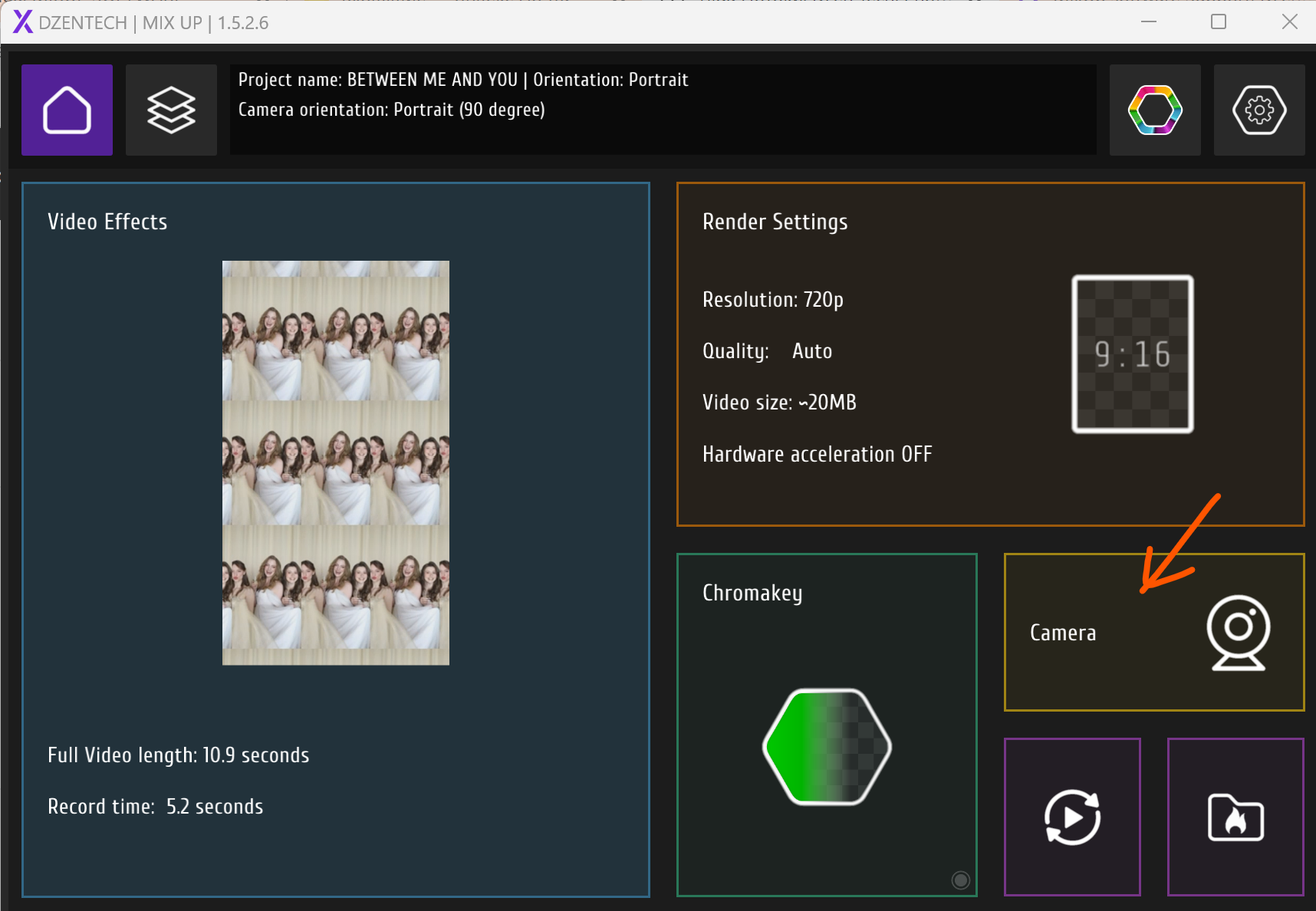Open settings gear hexagon icon
Image resolution: width=1316 pixels, height=911 pixels.
click(x=1259, y=110)
